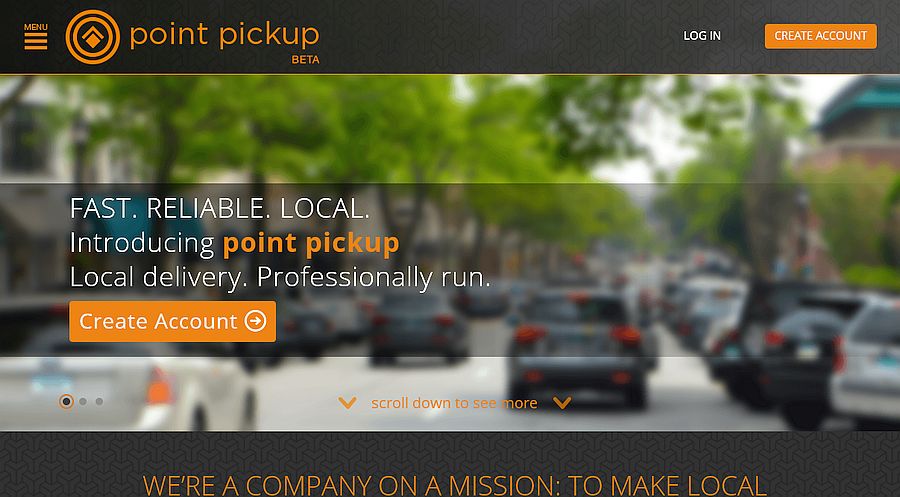Select the first carousel slide dot

[67, 401]
